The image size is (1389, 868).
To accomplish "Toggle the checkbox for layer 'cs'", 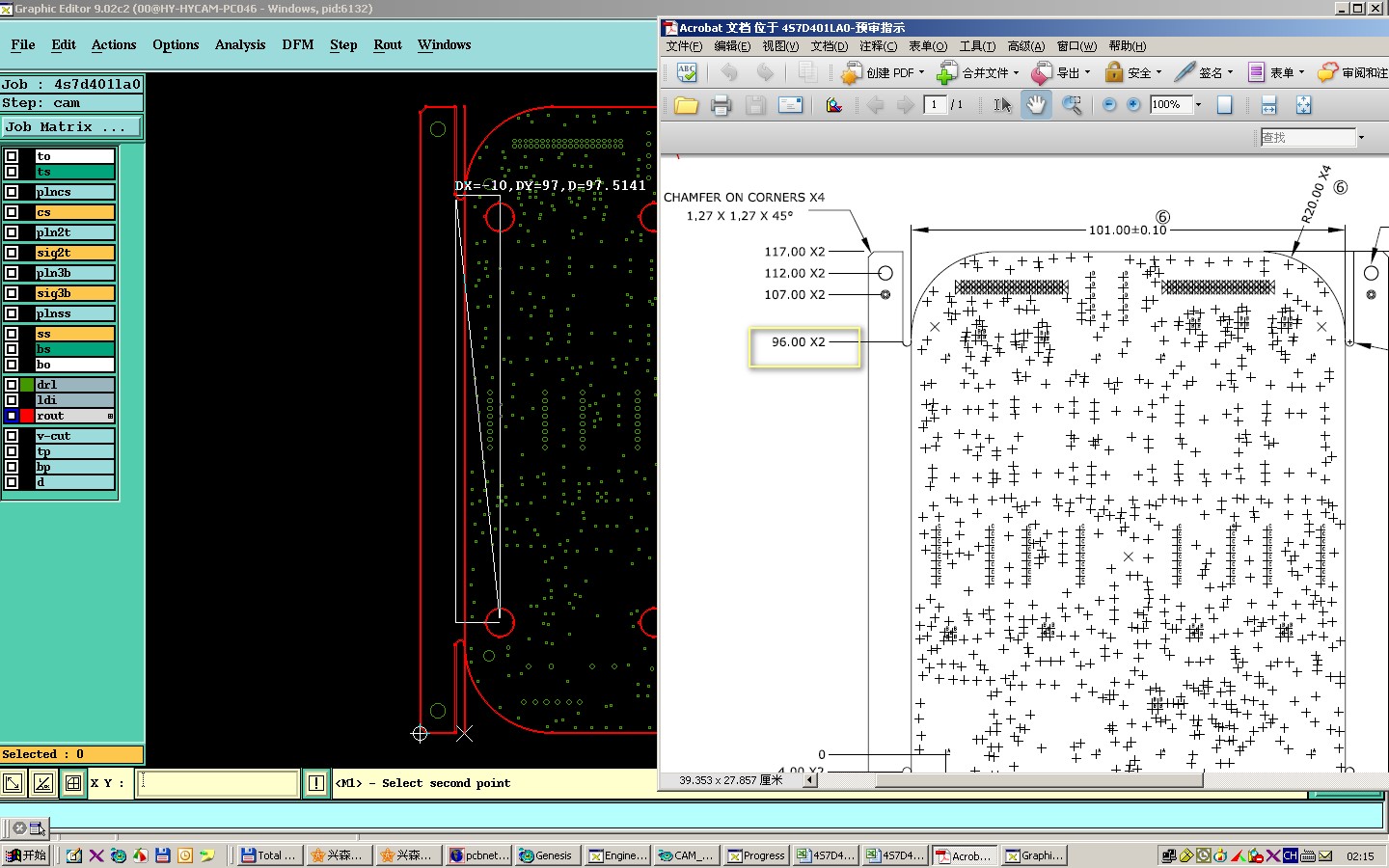I will tap(12, 212).
